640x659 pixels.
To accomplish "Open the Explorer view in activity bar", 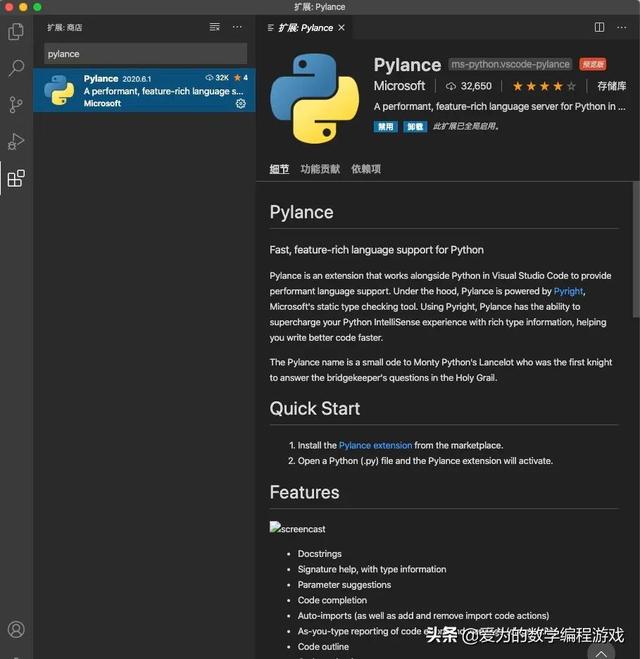I will (16, 32).
